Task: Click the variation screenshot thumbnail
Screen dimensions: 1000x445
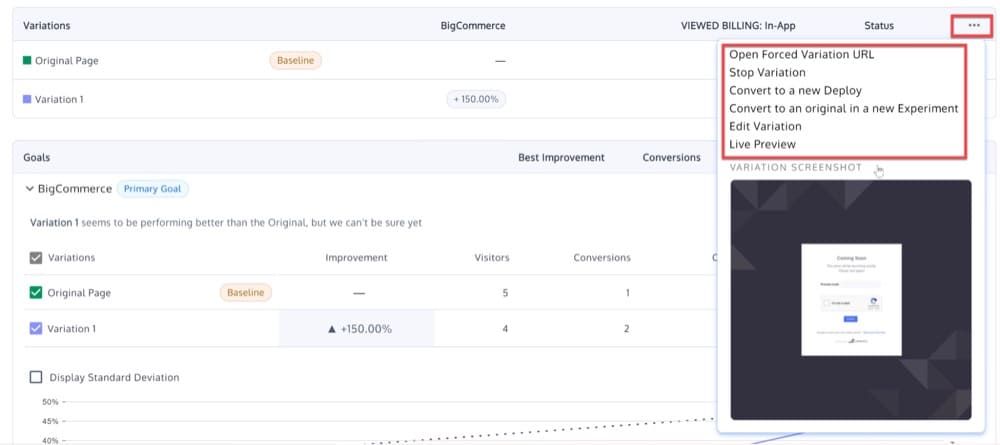Action: pos(851,300)
